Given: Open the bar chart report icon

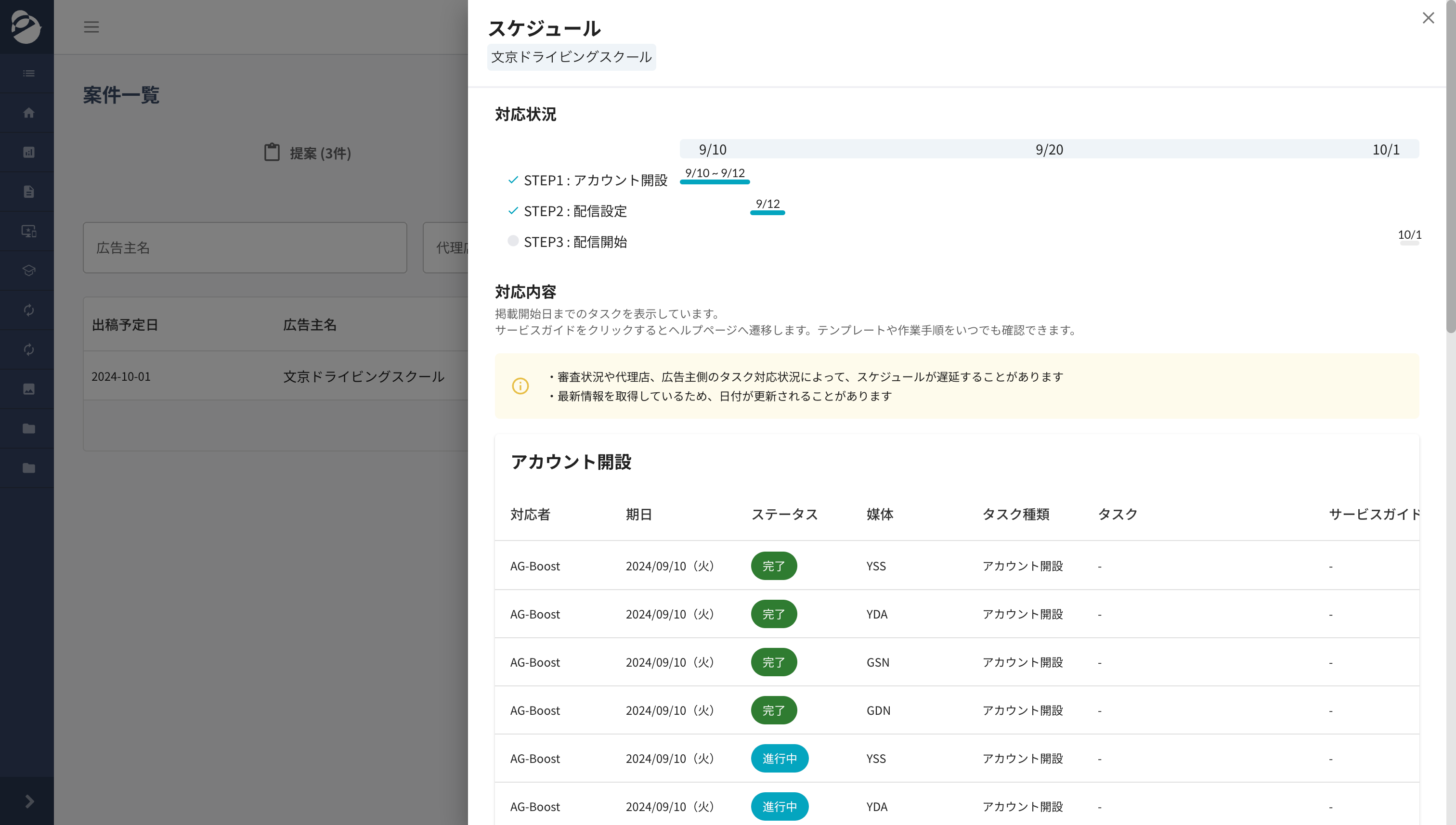Looking at the screenshot, I should click(28, 152).
